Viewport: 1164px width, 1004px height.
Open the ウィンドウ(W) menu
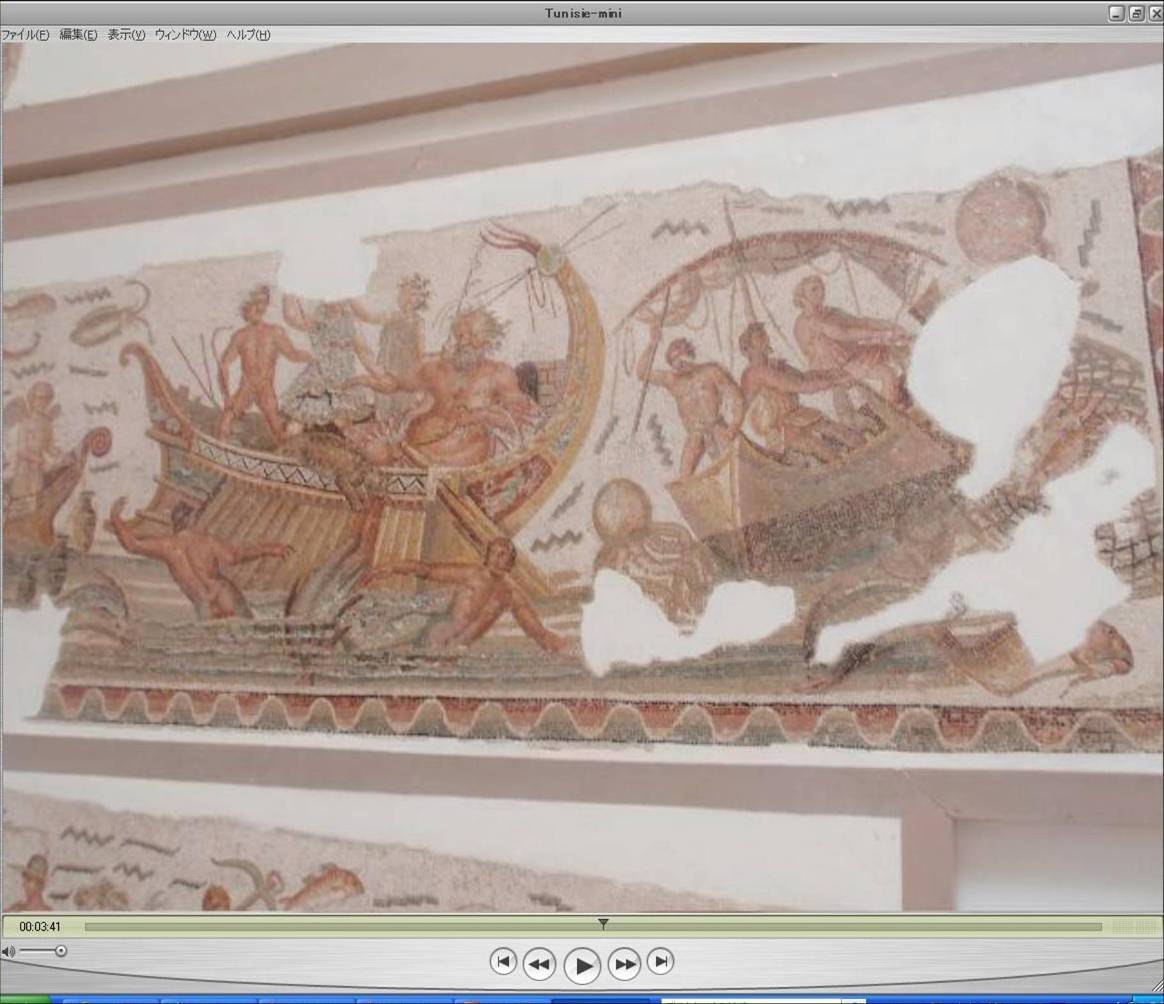(186, 34)
